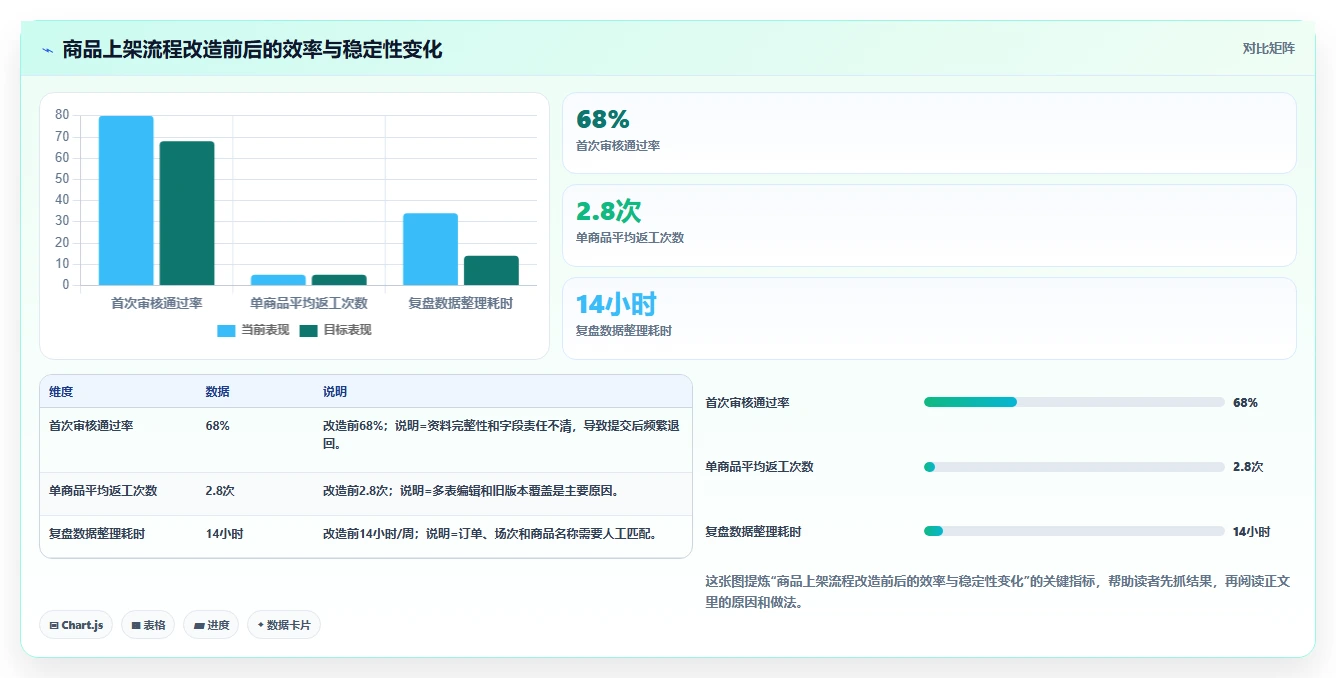Click the 68% value beside progress bar
1336x678 pixels.
click(1245, 403)
